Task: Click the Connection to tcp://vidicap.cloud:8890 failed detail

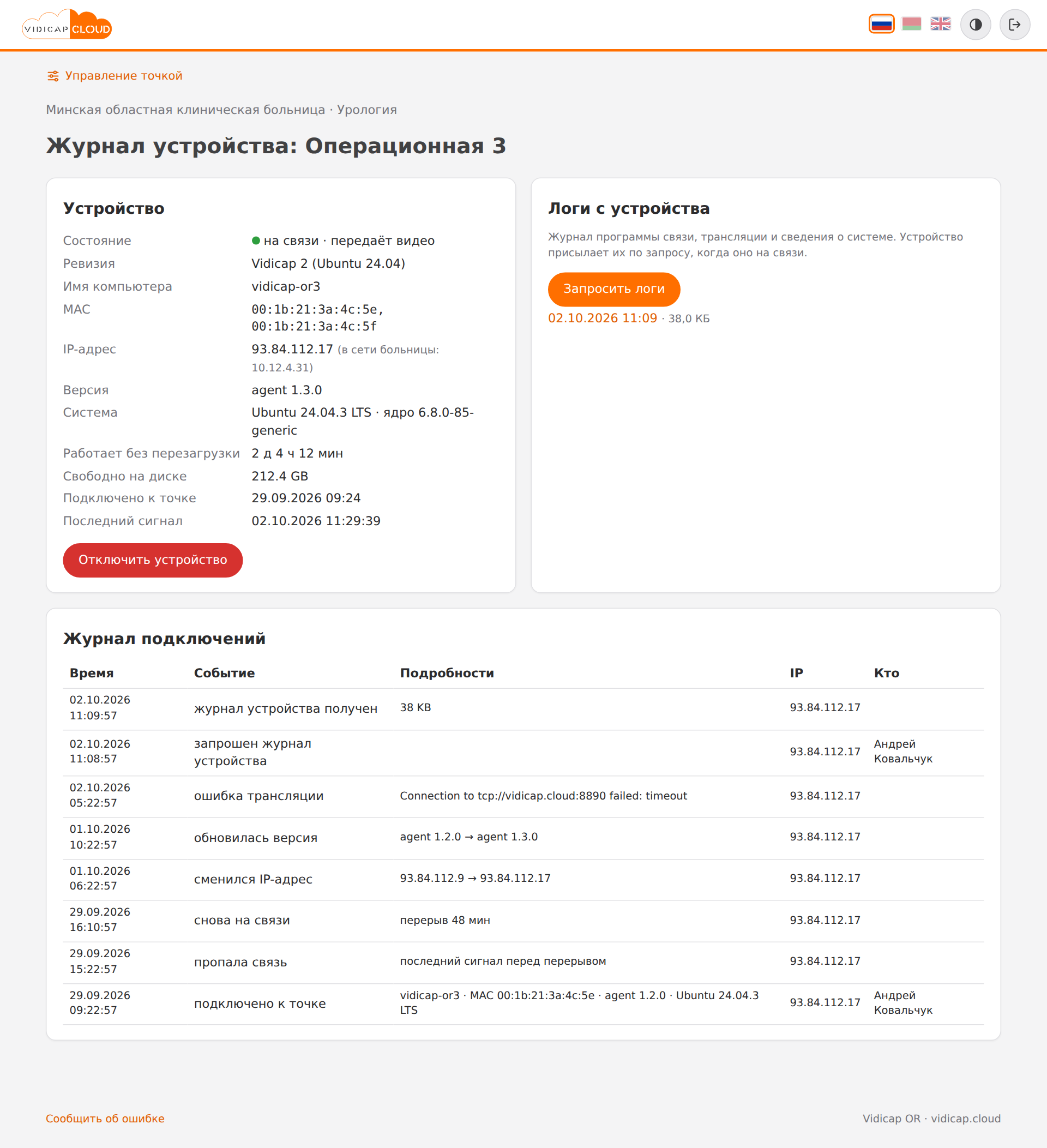Action: pos(544,796)
